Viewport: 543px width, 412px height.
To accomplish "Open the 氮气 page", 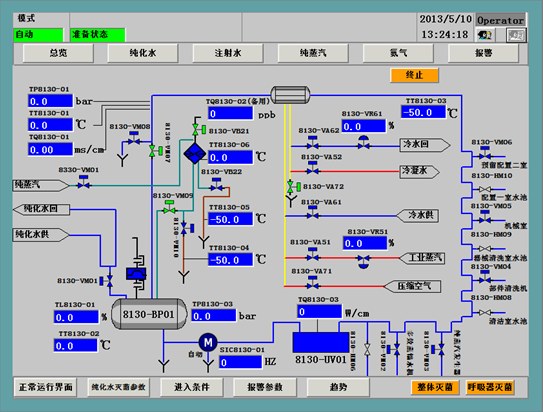I will [x=398, y=53].
